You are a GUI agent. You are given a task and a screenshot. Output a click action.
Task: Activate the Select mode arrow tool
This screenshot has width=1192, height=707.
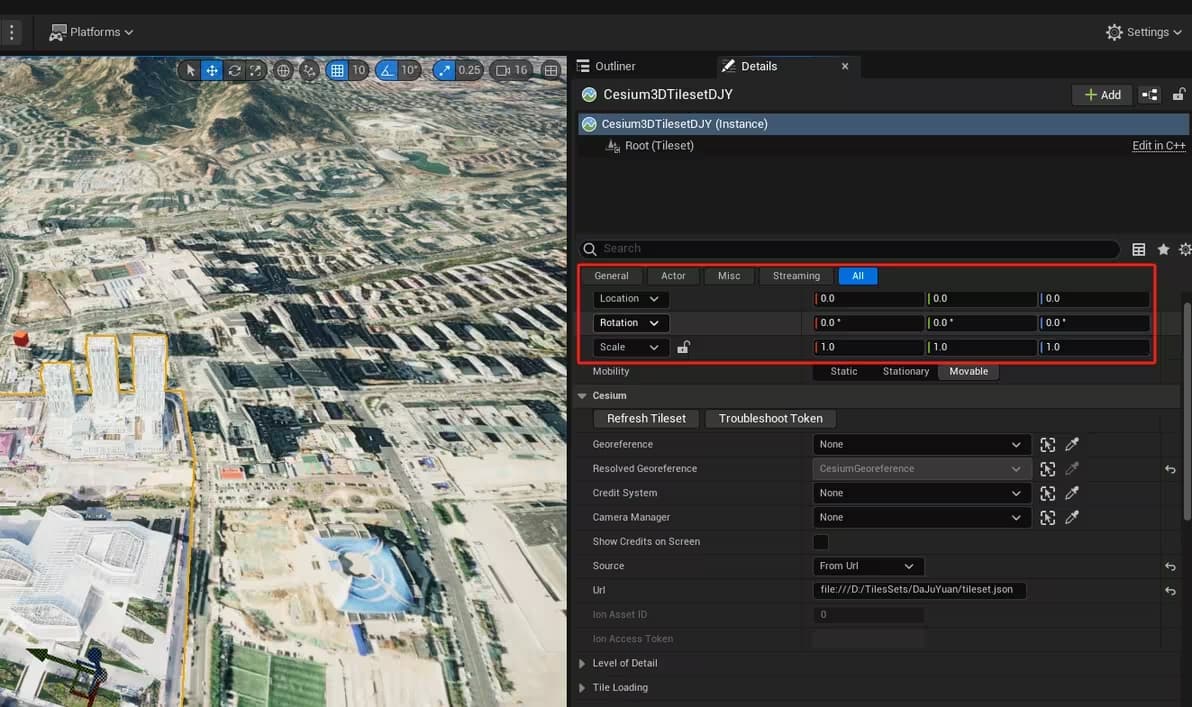point(191,70)
